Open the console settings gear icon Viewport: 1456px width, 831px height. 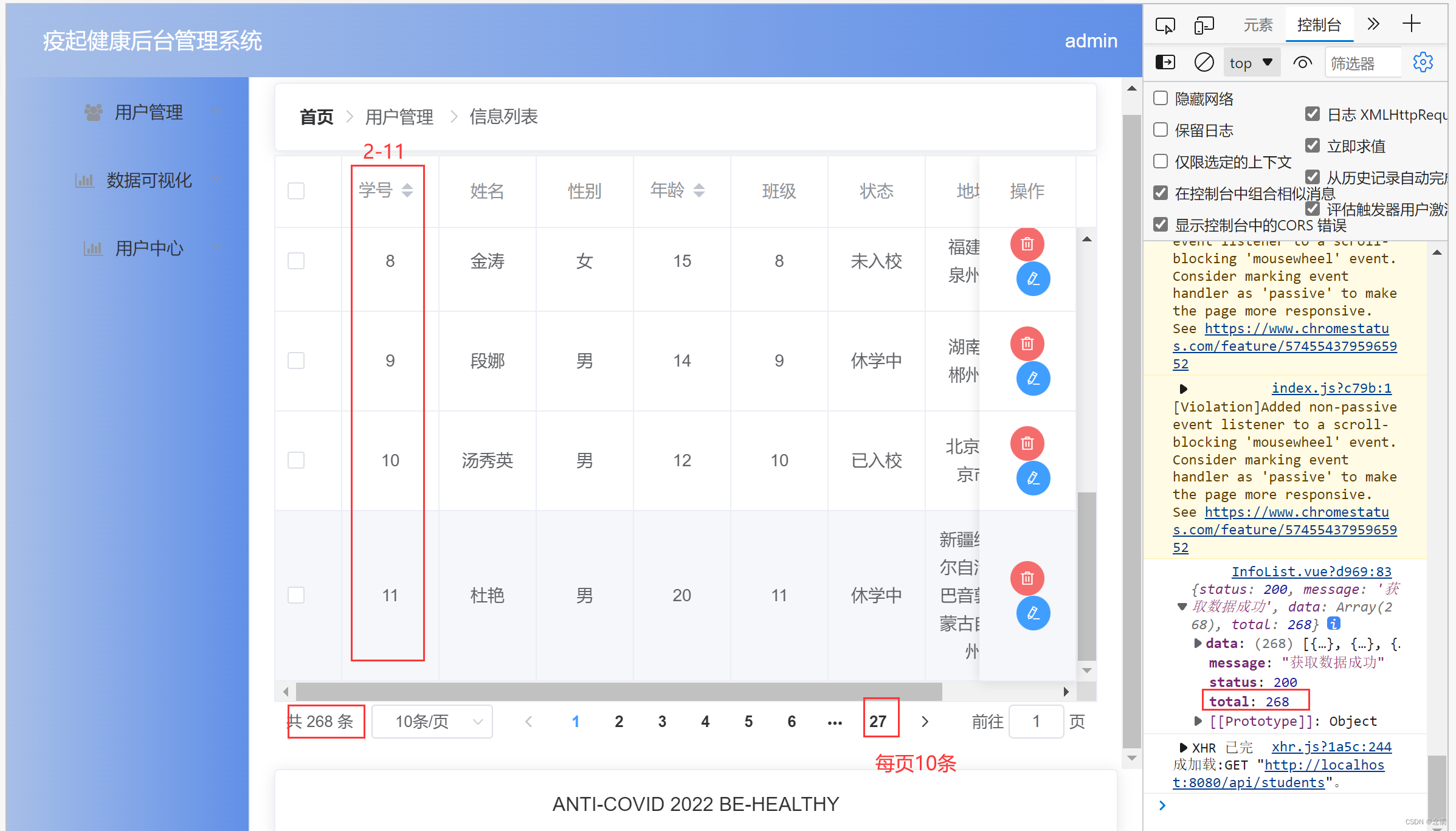click(x=1423, y=63)
